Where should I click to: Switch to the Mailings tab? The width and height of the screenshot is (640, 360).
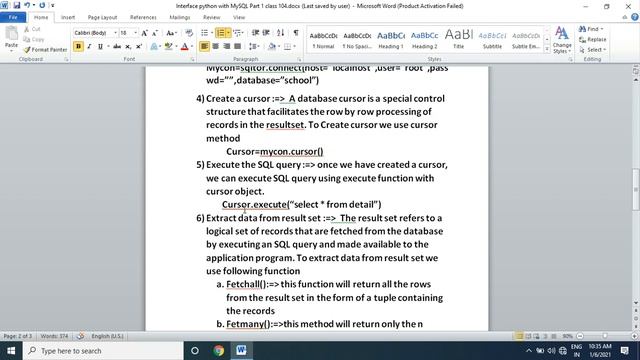(x=180, y=17)
